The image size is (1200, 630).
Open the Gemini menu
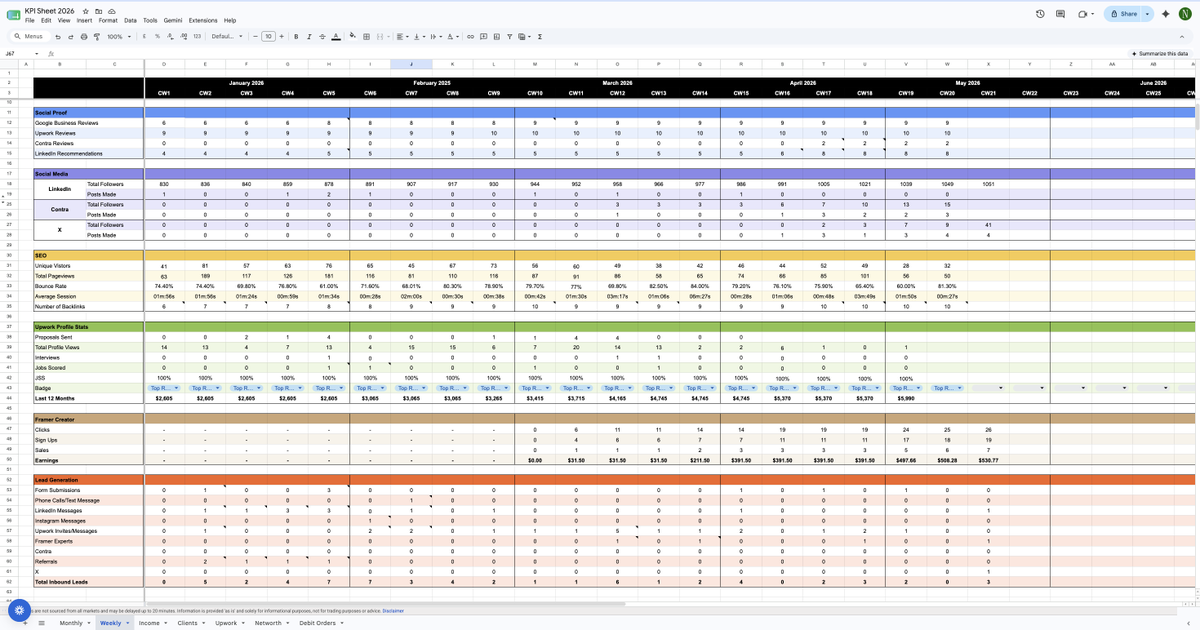click(173, 20)
